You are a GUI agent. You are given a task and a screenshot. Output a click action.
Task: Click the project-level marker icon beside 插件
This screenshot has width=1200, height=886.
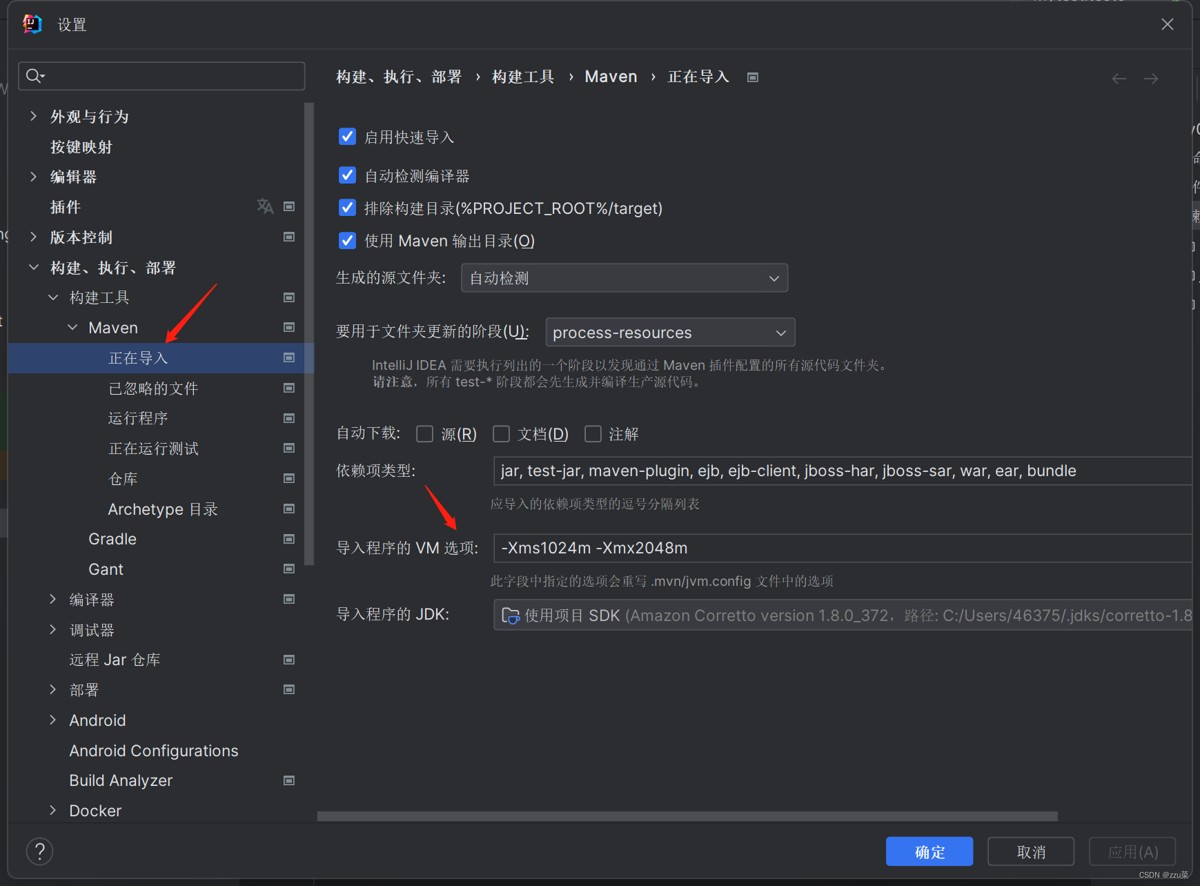click(289, 207)
